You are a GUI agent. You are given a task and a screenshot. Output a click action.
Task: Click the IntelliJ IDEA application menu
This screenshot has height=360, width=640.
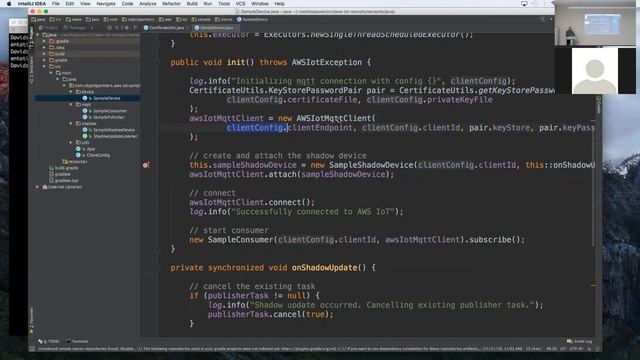pos(32,3)
